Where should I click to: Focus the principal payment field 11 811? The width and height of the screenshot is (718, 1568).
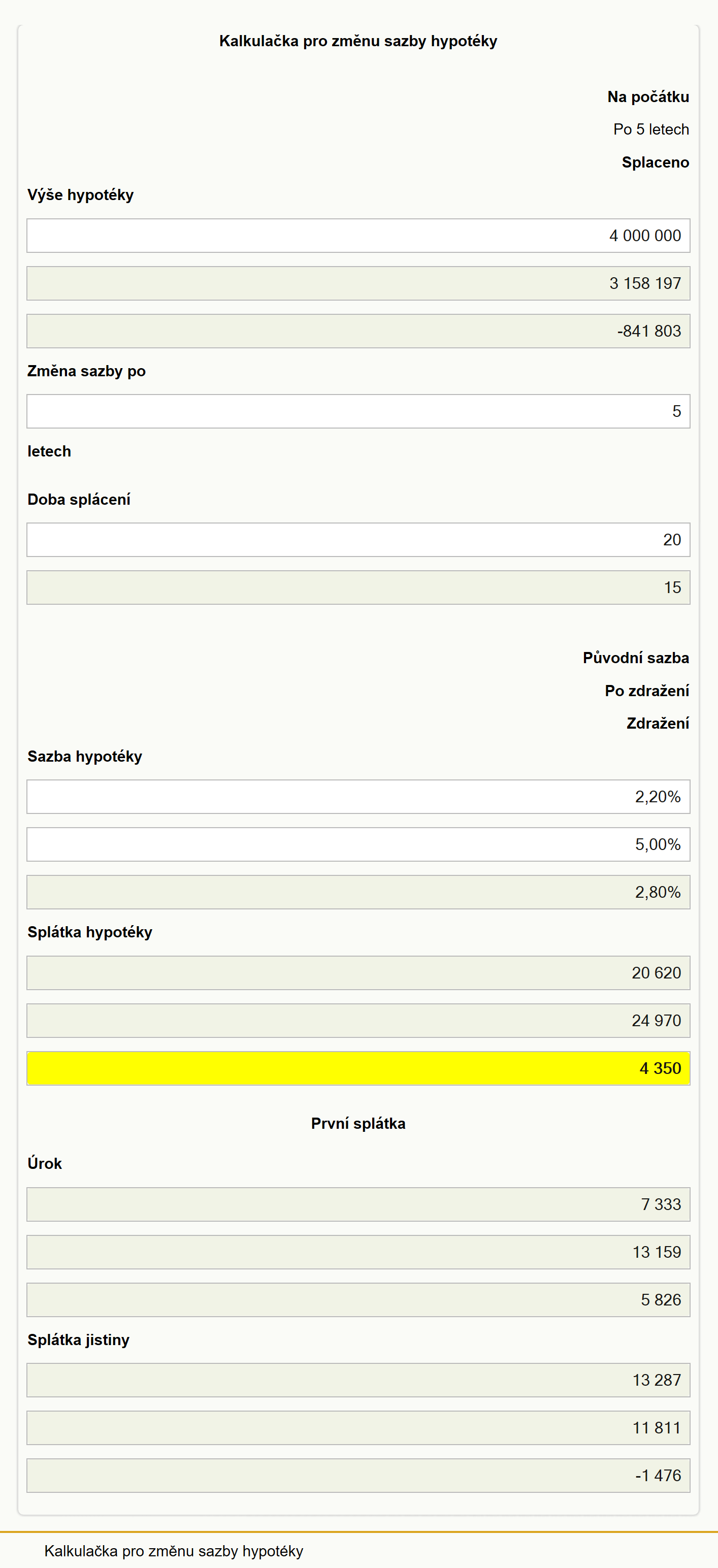coord(358,1428)
